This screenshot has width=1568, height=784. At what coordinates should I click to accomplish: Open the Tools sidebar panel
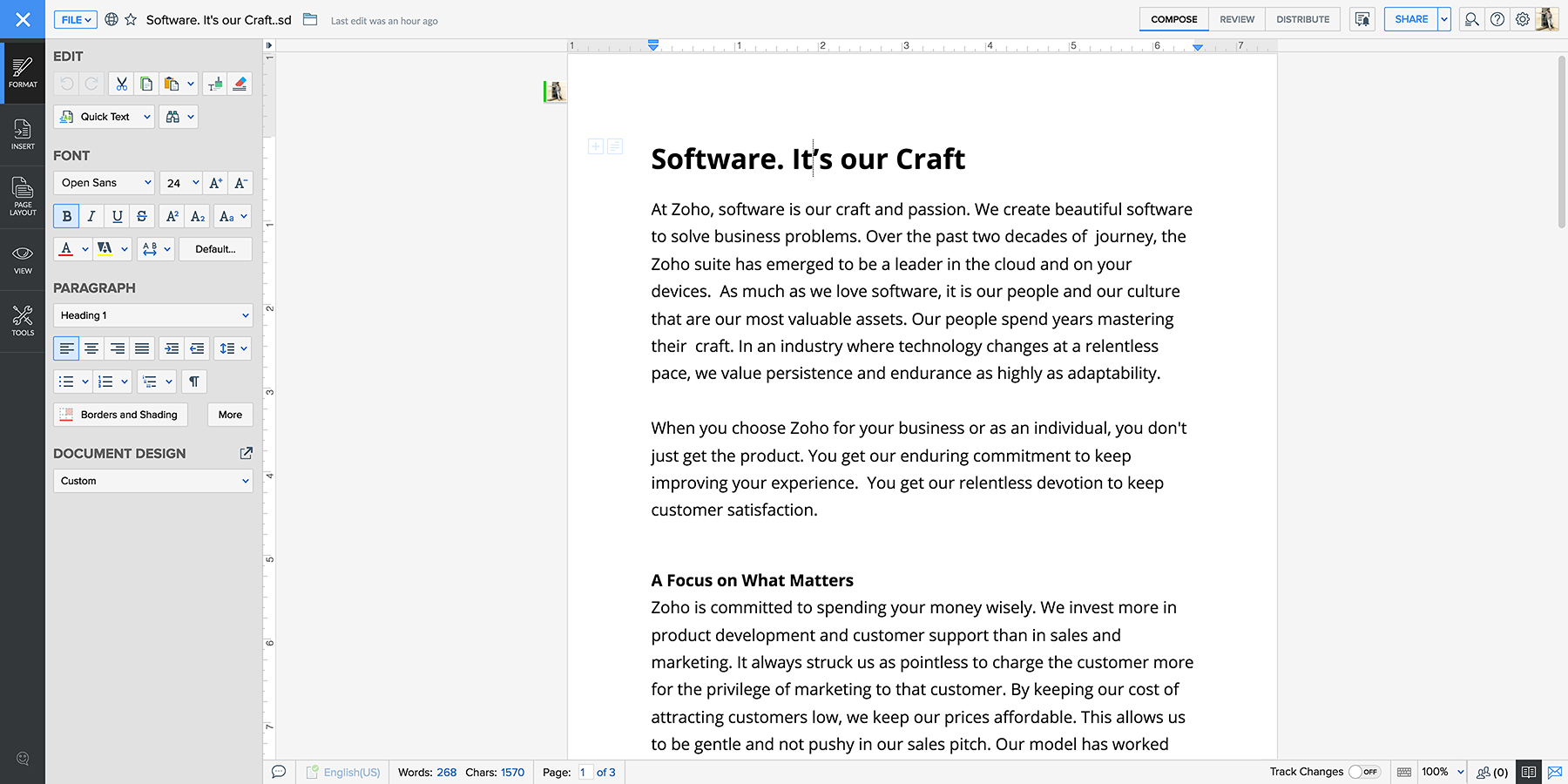pyautogui.click(x=23, y=321)
